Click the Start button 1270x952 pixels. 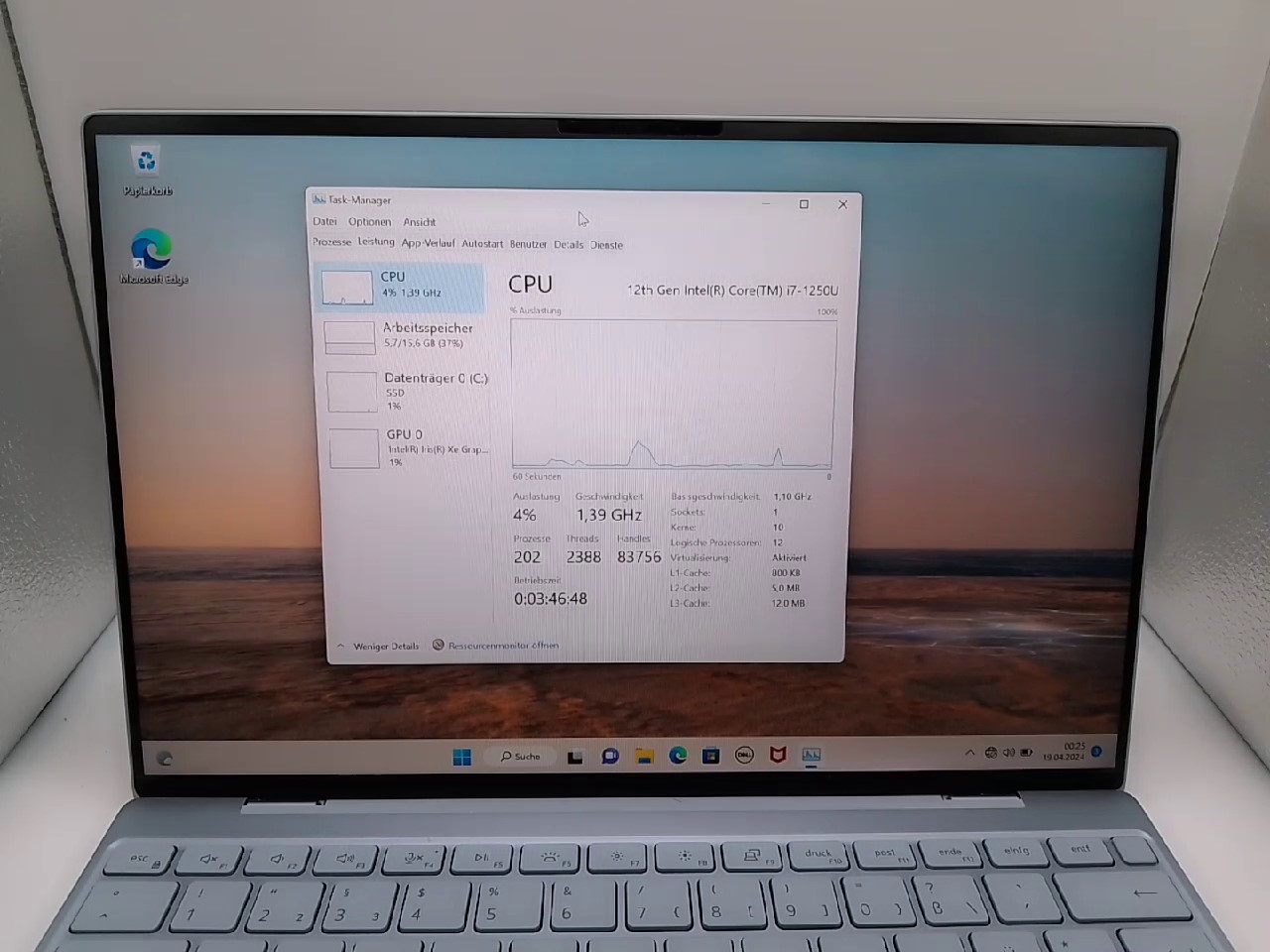coord(461,756)
